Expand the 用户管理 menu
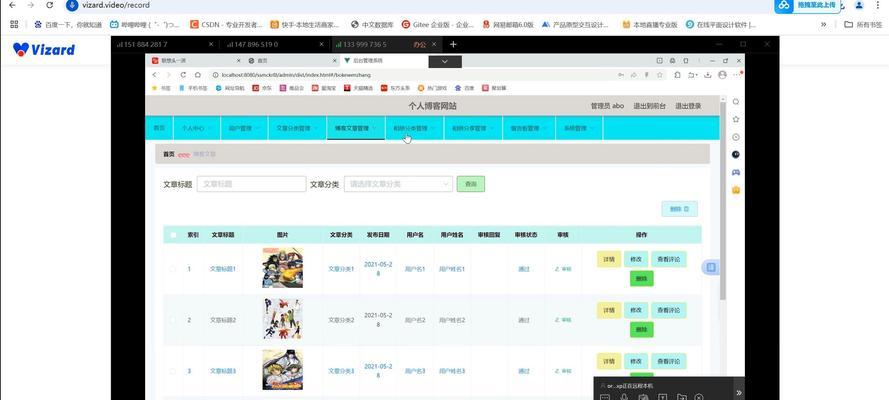The width and height of the screenshot is (889, 400). [244, 128]
